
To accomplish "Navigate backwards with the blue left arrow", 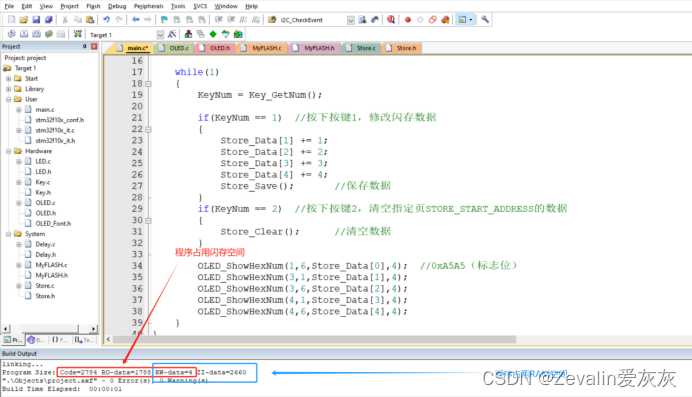I will click(135, 19).
